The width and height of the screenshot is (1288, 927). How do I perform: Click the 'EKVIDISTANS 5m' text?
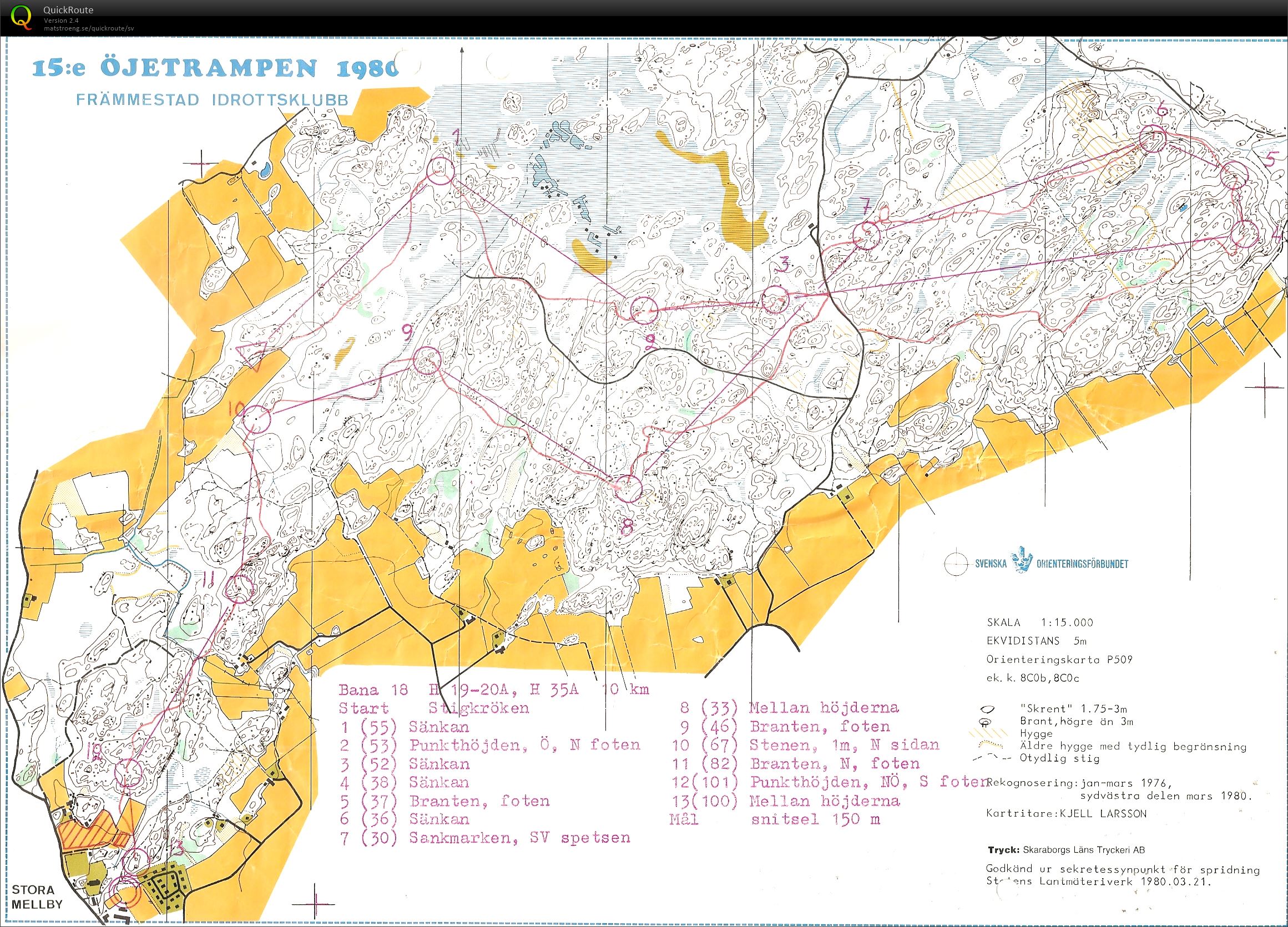coord(1037,641)
